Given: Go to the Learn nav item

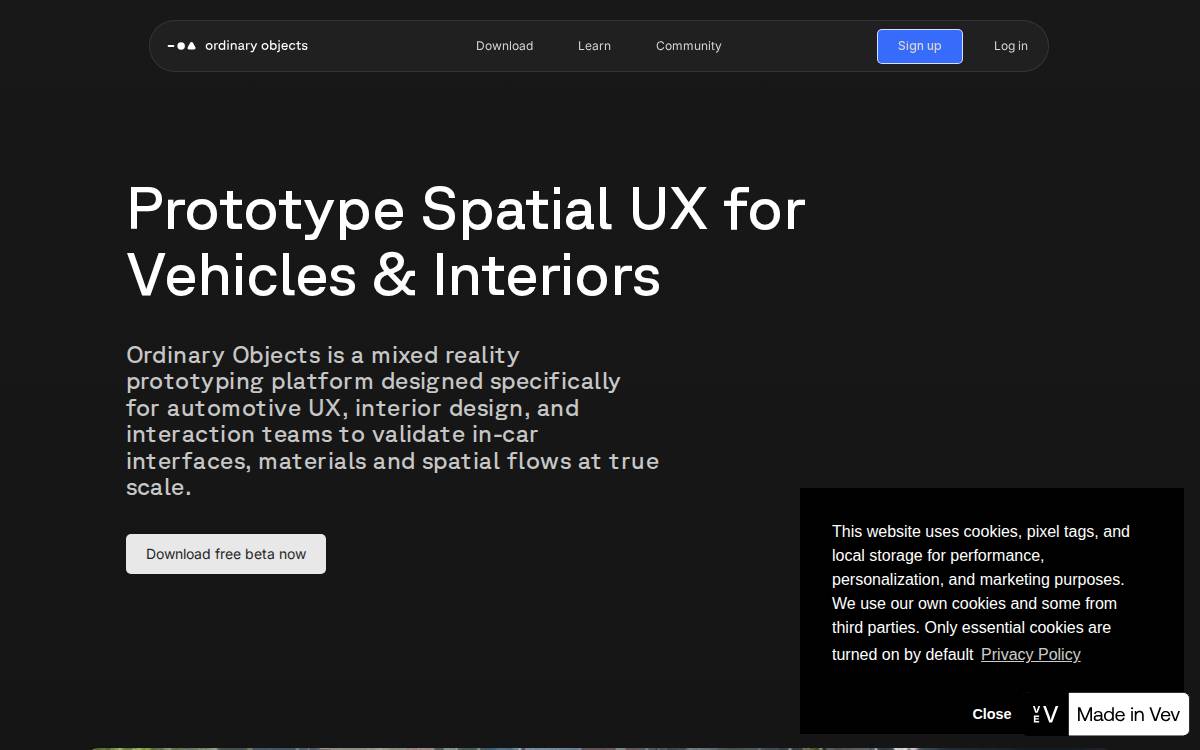Looking at the screenshot, I should (594, 46).
